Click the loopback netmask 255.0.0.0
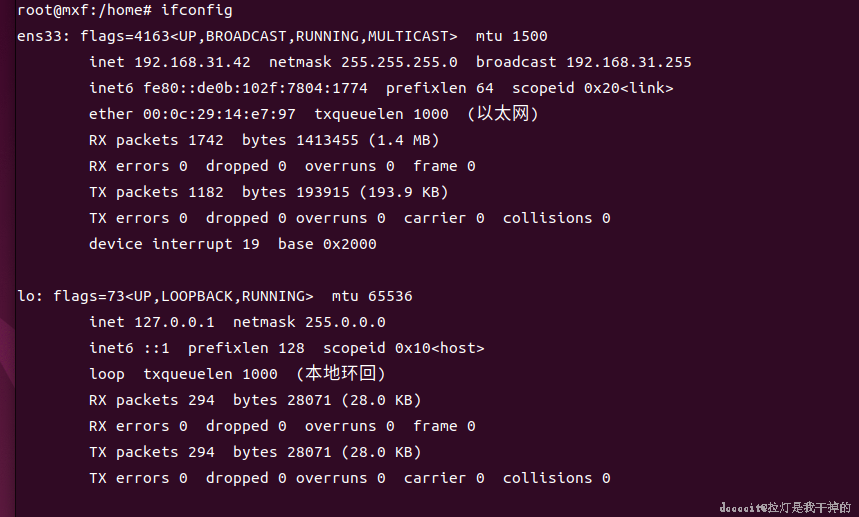 [x=336, y=322]
